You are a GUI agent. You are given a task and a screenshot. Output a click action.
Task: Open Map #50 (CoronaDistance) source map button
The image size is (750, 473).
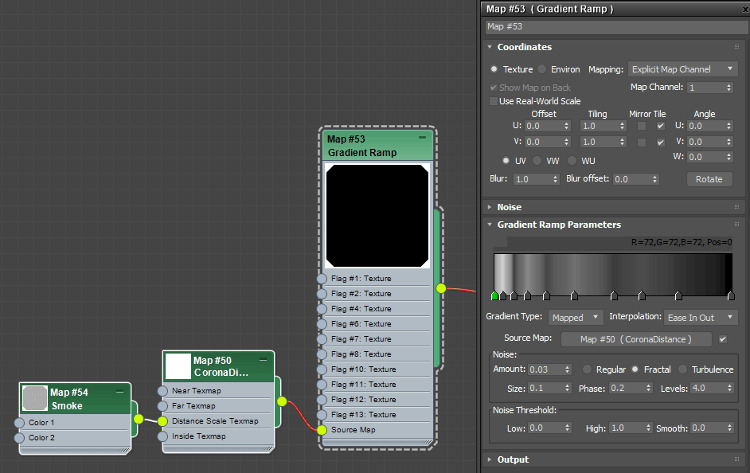pyautogui.click(x=638, y=339)
